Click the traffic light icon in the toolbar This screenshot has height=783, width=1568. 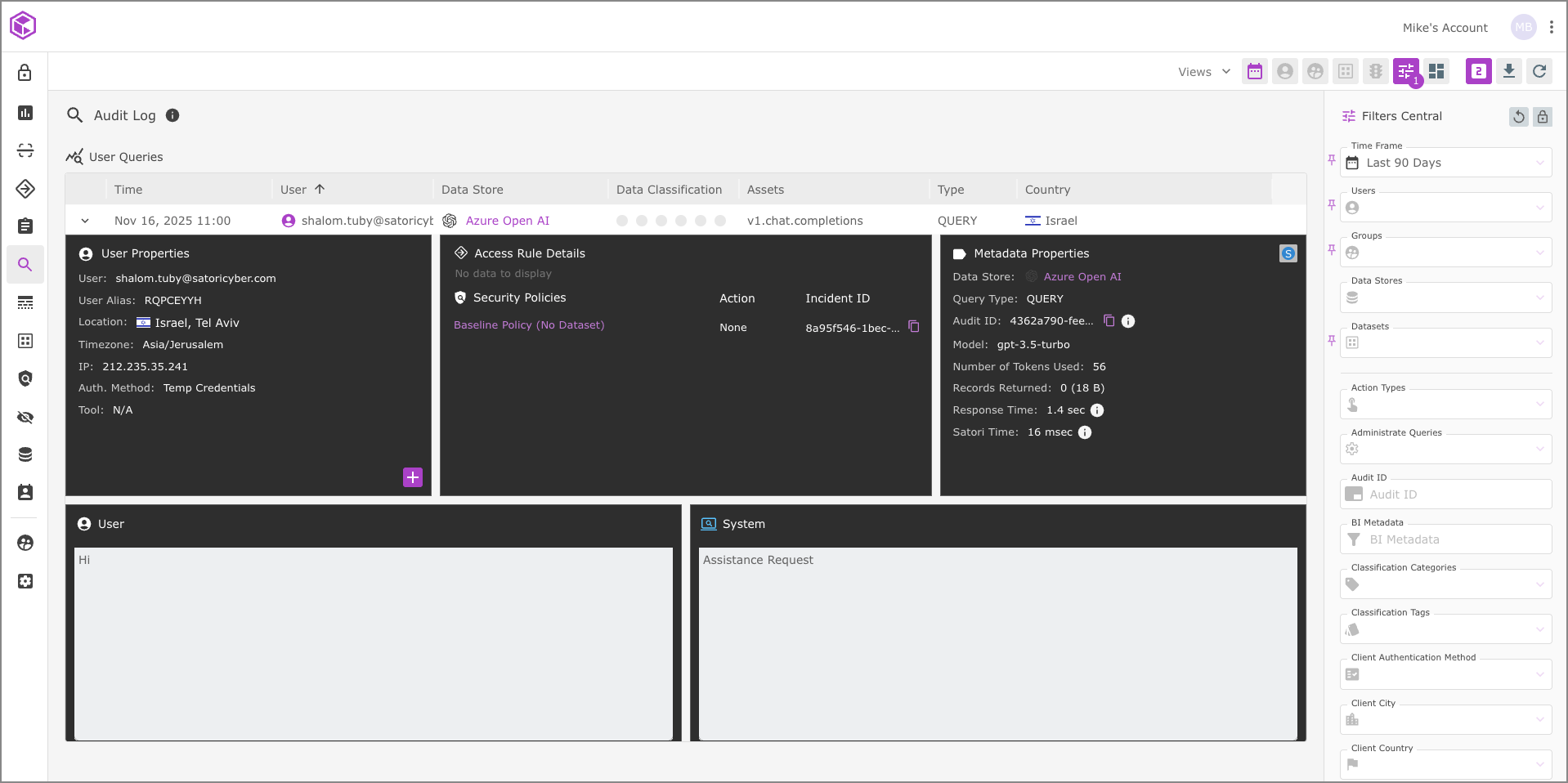pos(1376,71)
